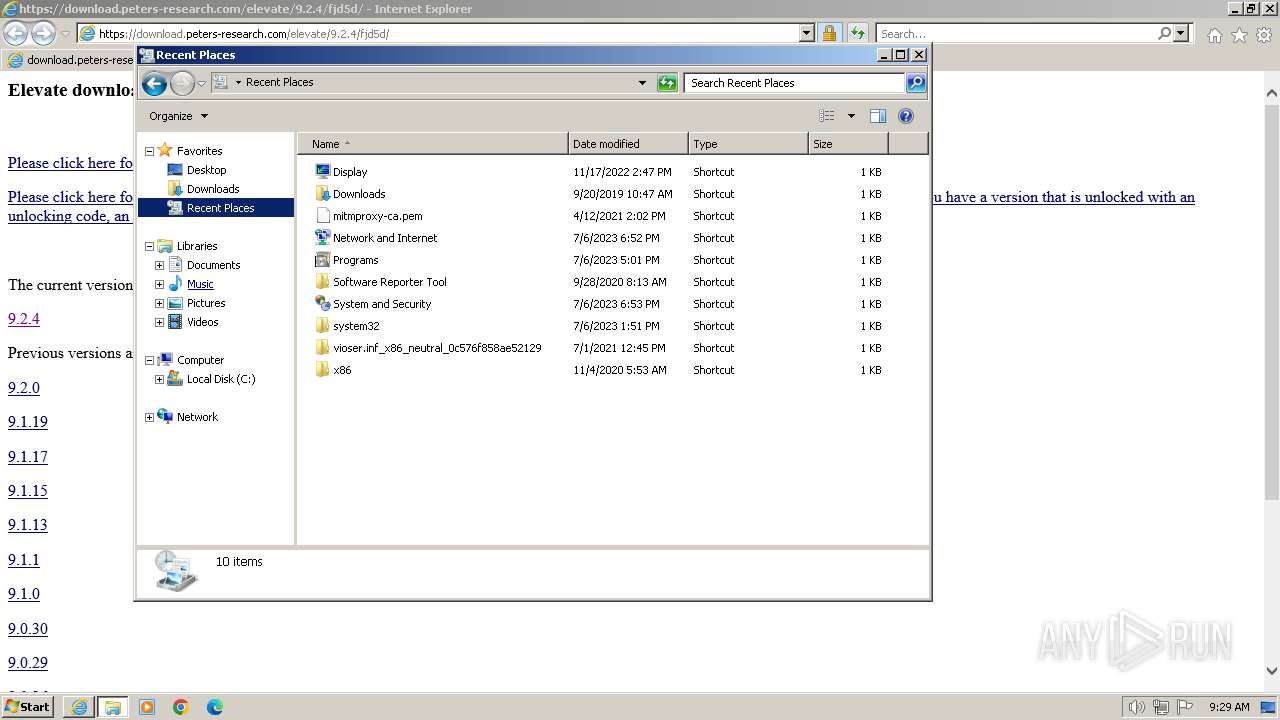Open the Organize menu

[x=178, y=116]
